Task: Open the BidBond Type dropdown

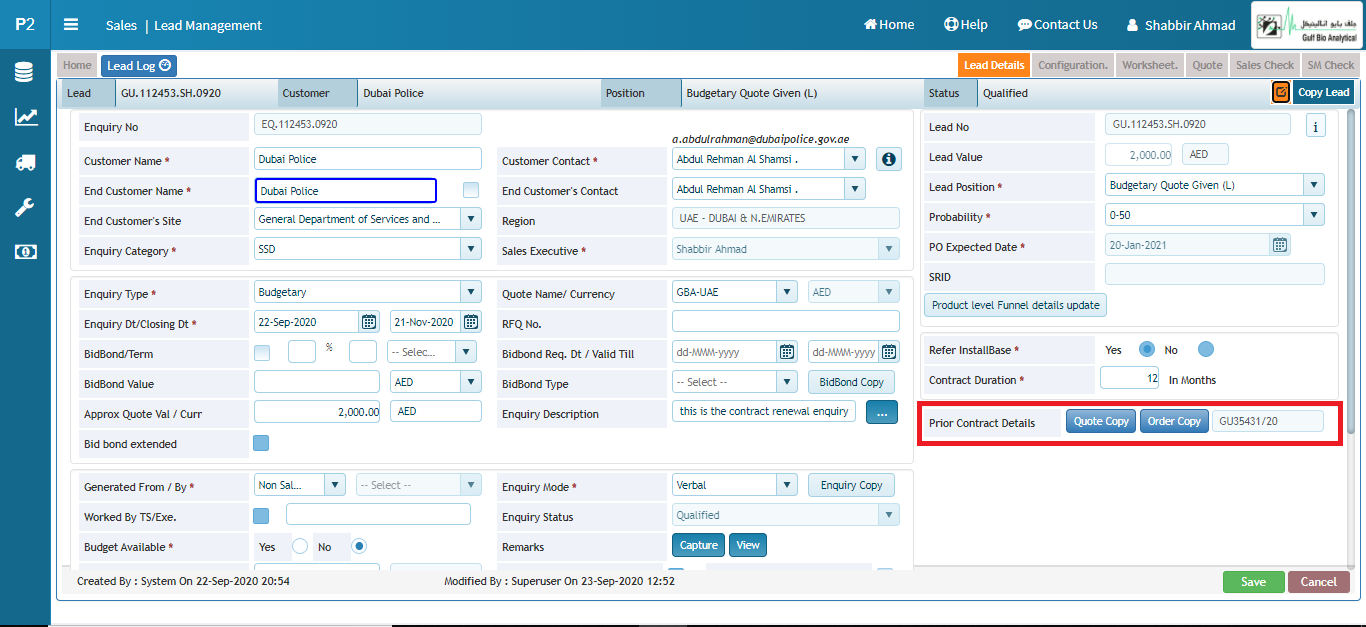Action: click(787, 382)
